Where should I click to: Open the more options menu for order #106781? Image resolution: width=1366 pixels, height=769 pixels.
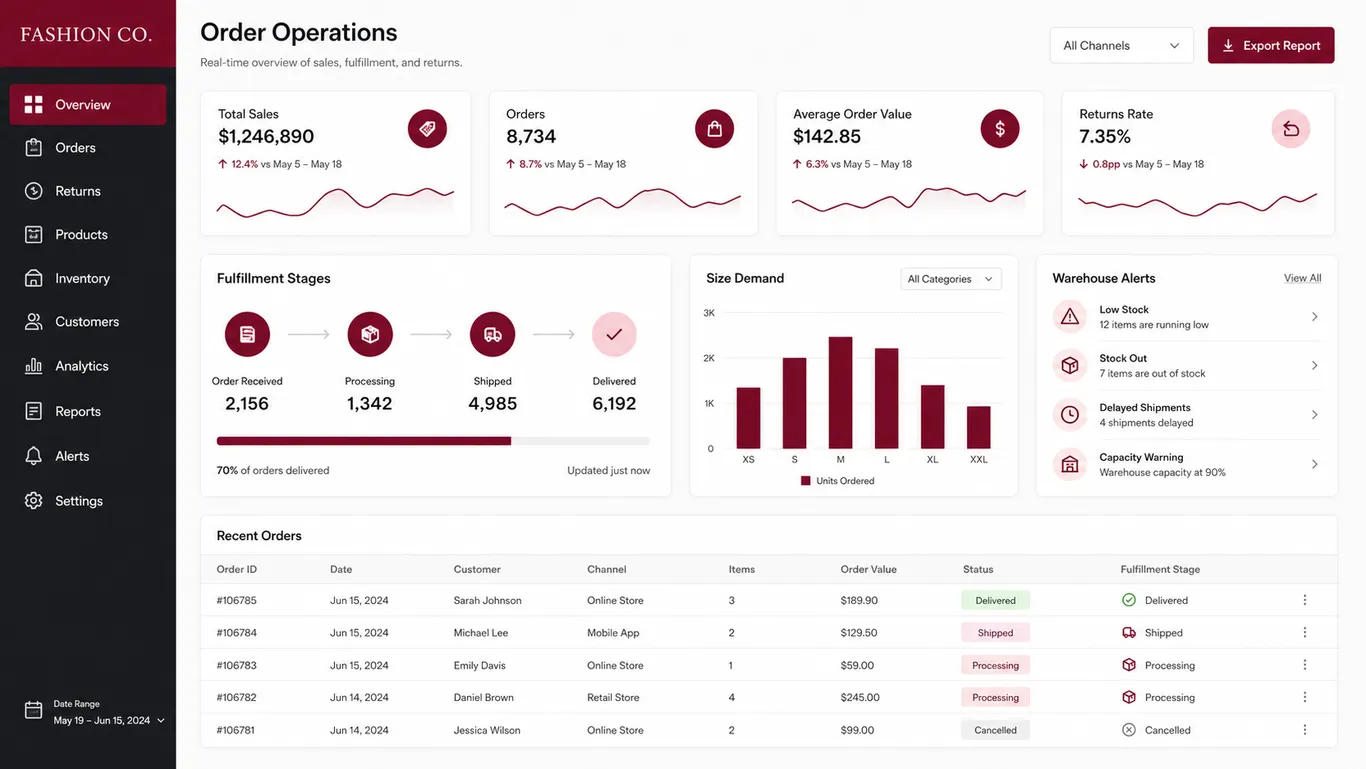click(x=1305, y=730)
